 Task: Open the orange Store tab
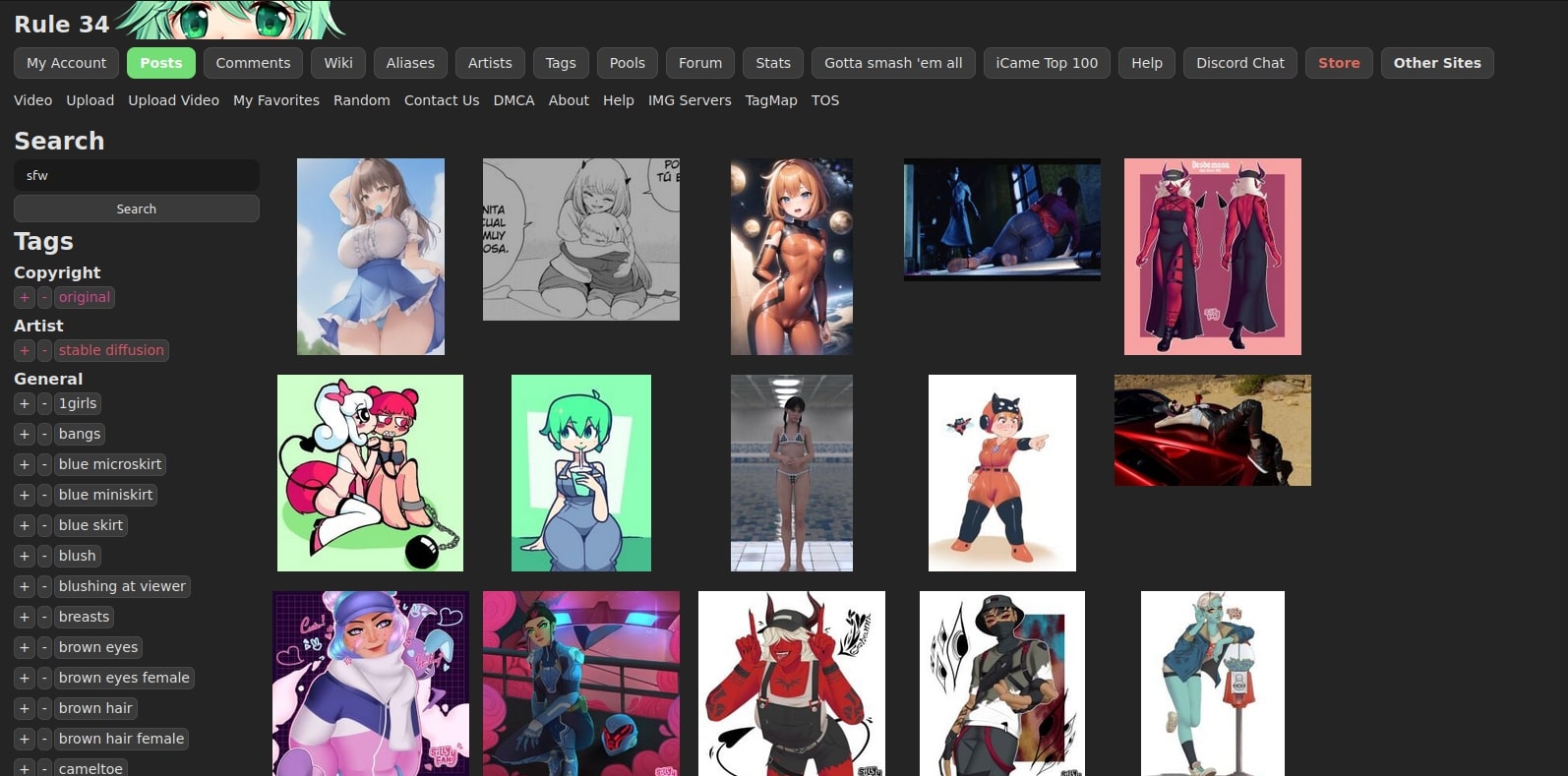pyautogui.click(x=1339, y=63)
